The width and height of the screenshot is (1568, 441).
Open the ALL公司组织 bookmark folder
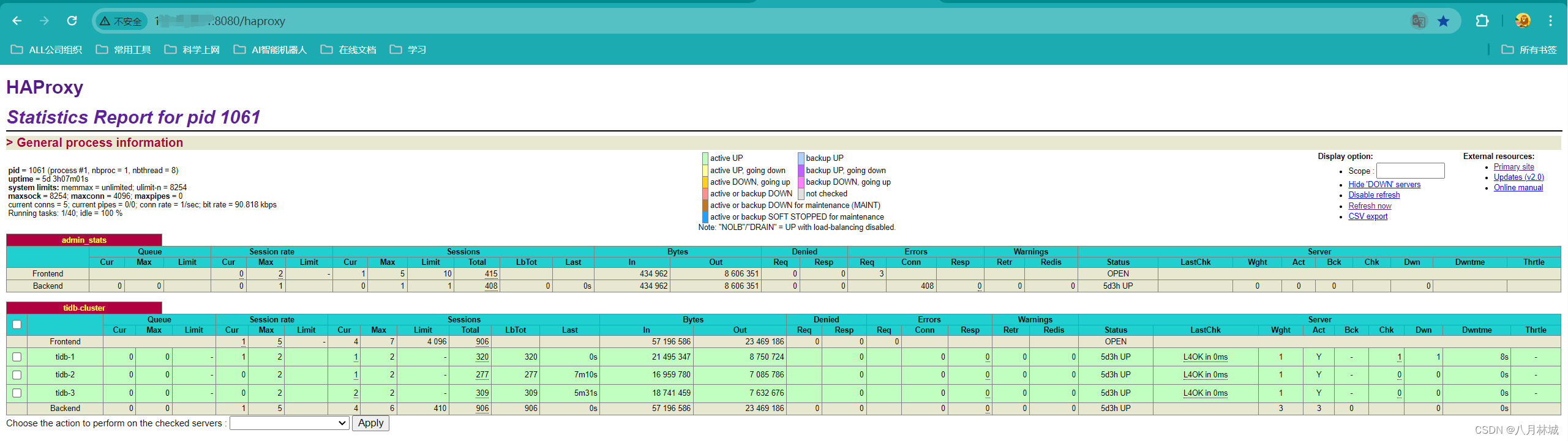[x=47, y=50]
